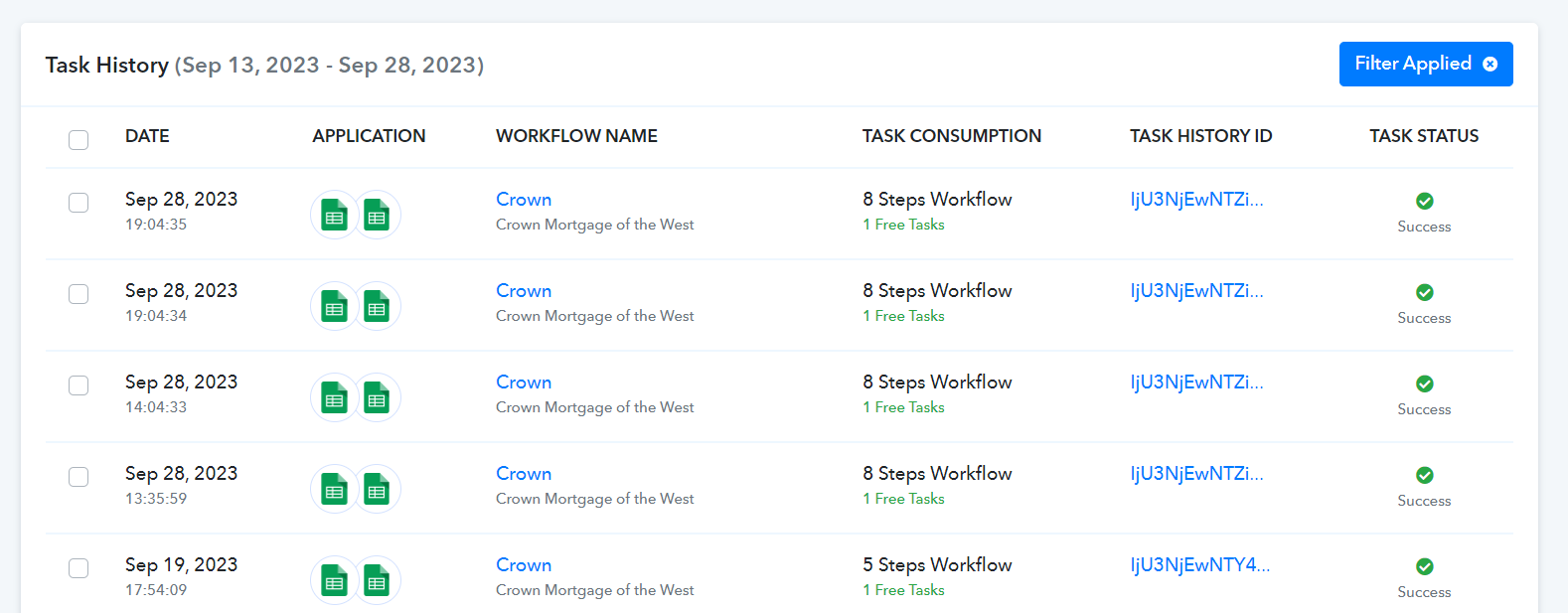
Task: Click first Google Sheets icon in Sep 19 row
Action: pos(334,580)
